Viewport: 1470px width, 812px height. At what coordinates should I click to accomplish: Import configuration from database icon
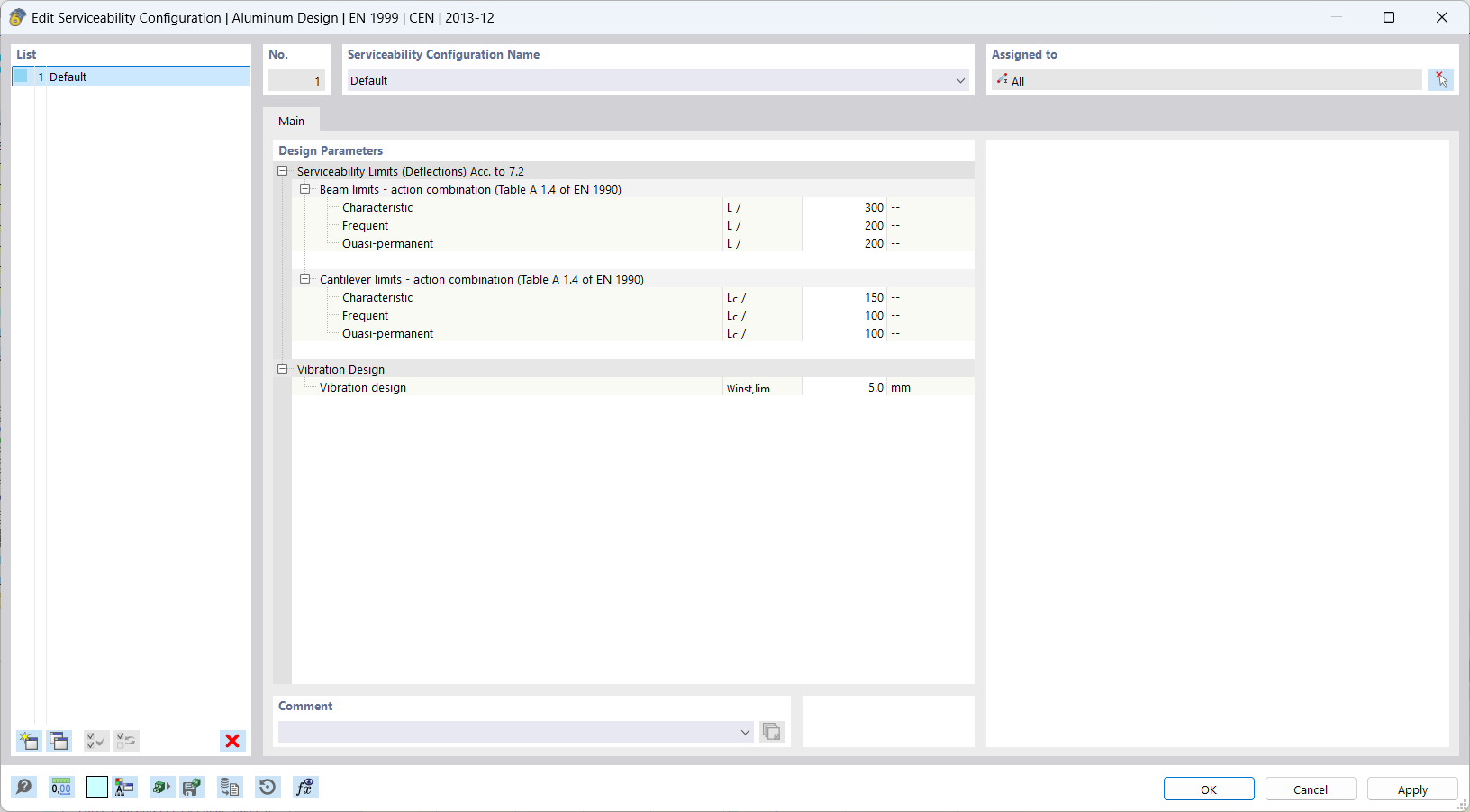pyautogui.click(x=230, y=787)
